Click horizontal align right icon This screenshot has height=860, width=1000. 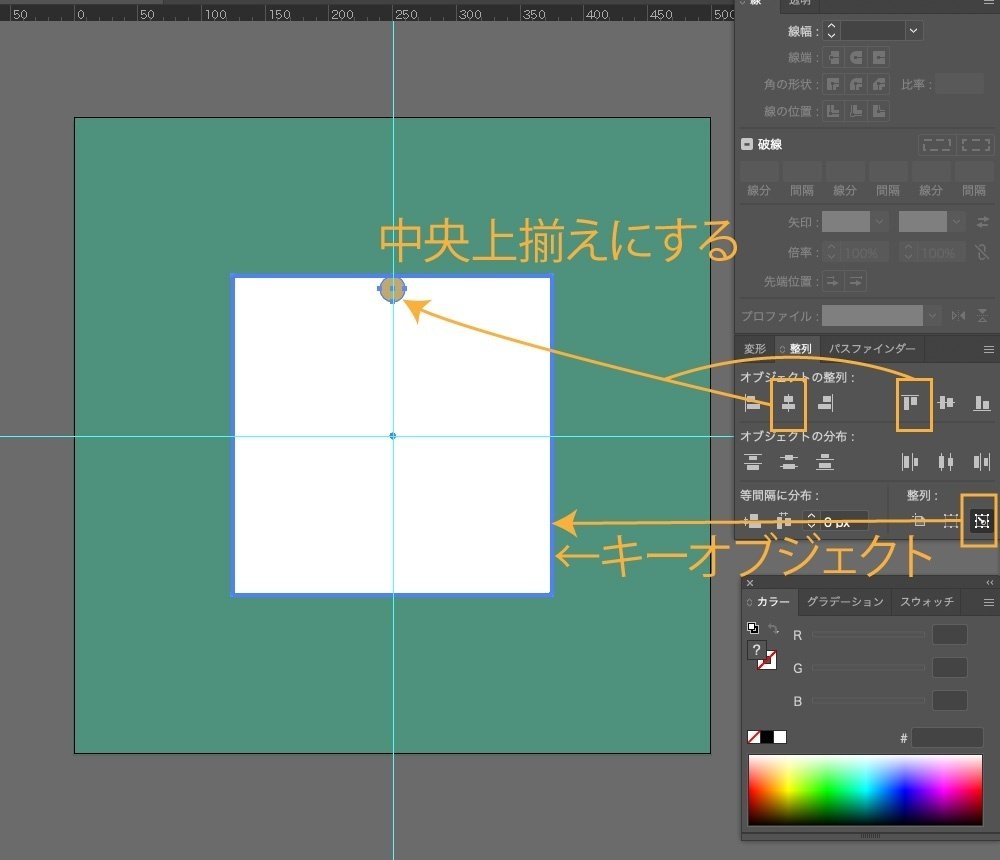825,403
